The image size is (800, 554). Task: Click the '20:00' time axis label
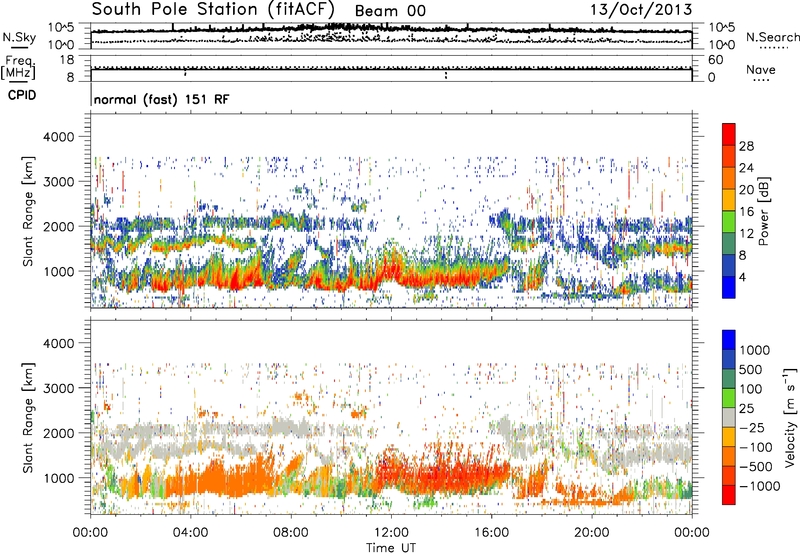[591, 533]
